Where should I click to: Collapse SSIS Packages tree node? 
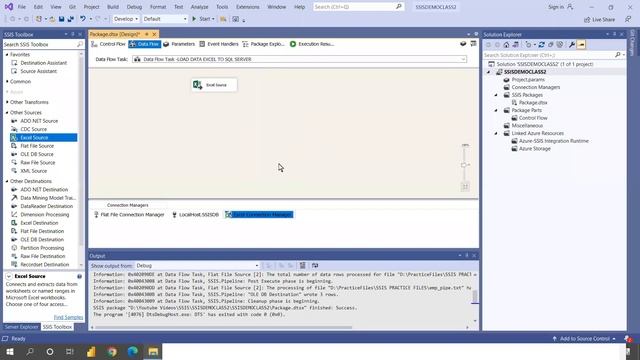pyautogui.click(x=496, y=95)
